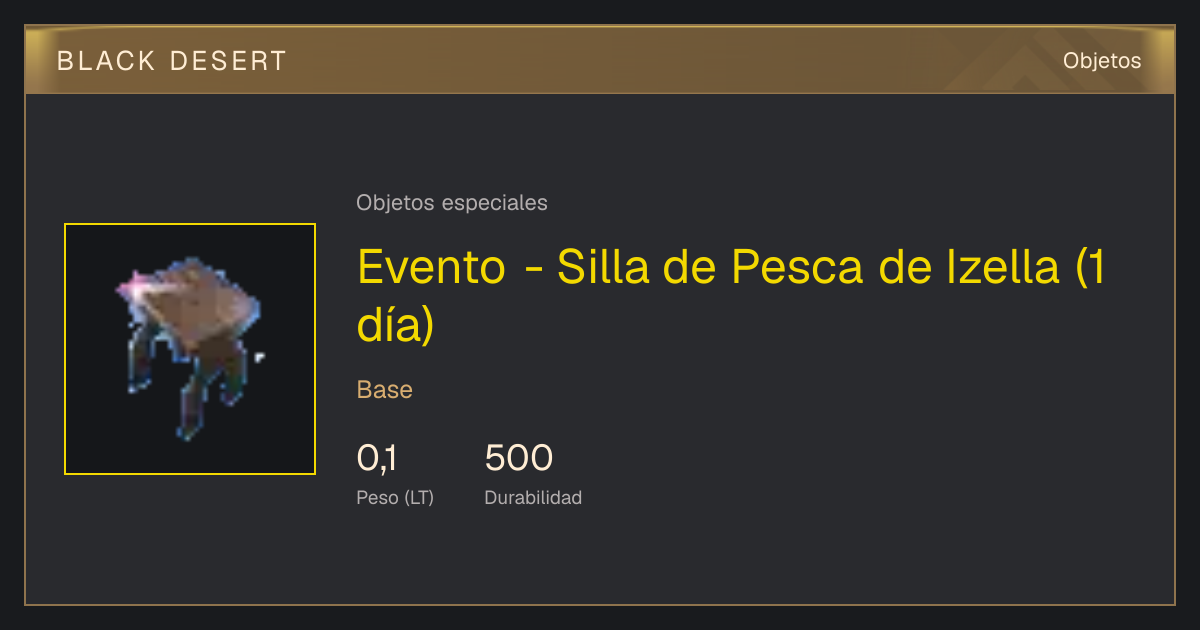
Task: Click the Evento - Silla de Pesca title
Action: 731,296
